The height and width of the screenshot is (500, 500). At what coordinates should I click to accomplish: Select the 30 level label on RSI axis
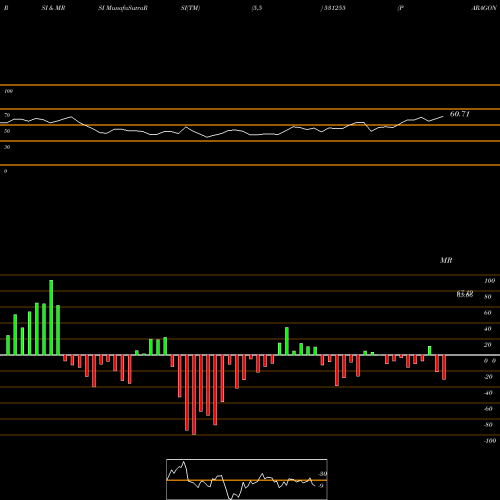click(7, 147)
